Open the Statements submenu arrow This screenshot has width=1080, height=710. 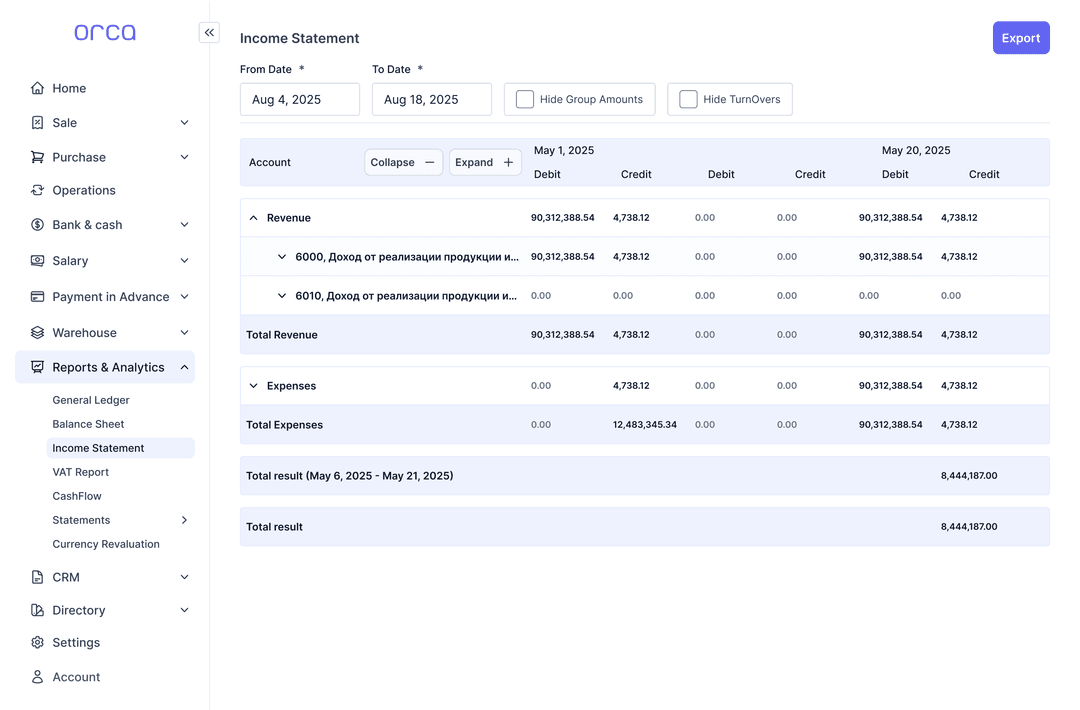184,520
